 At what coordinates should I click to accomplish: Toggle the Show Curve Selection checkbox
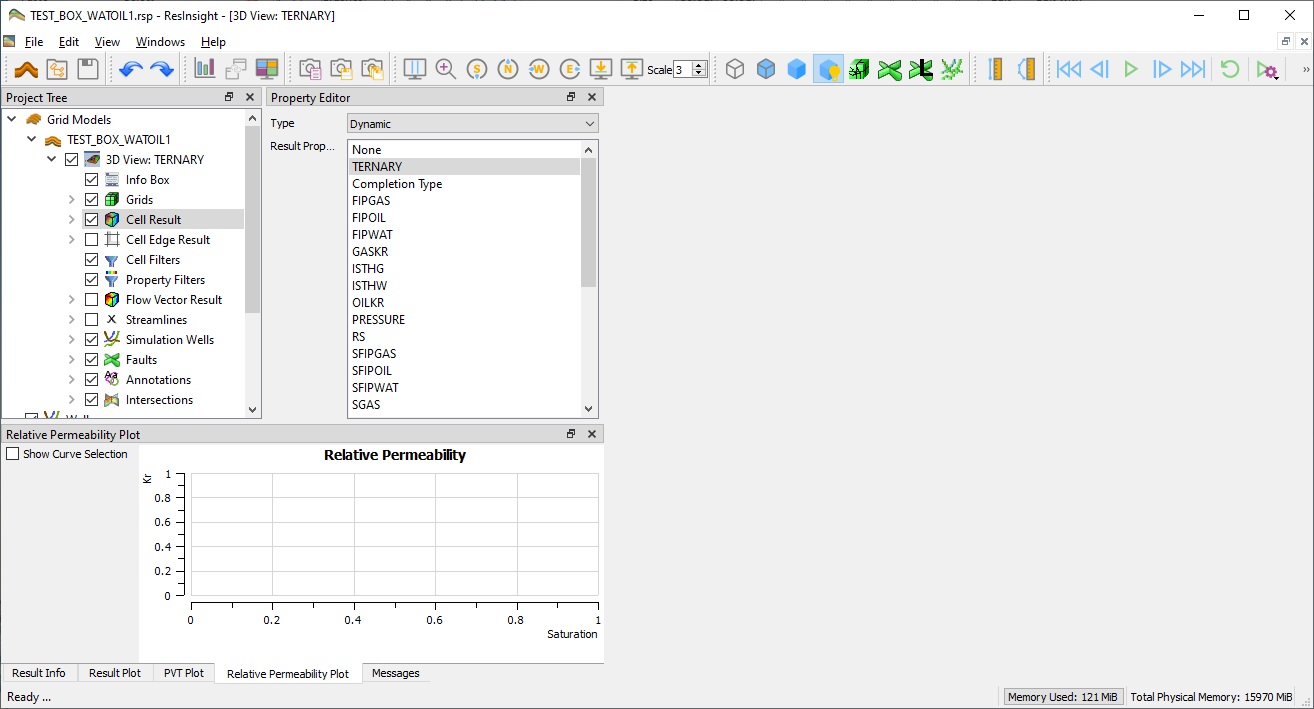(x=14, y=453)
